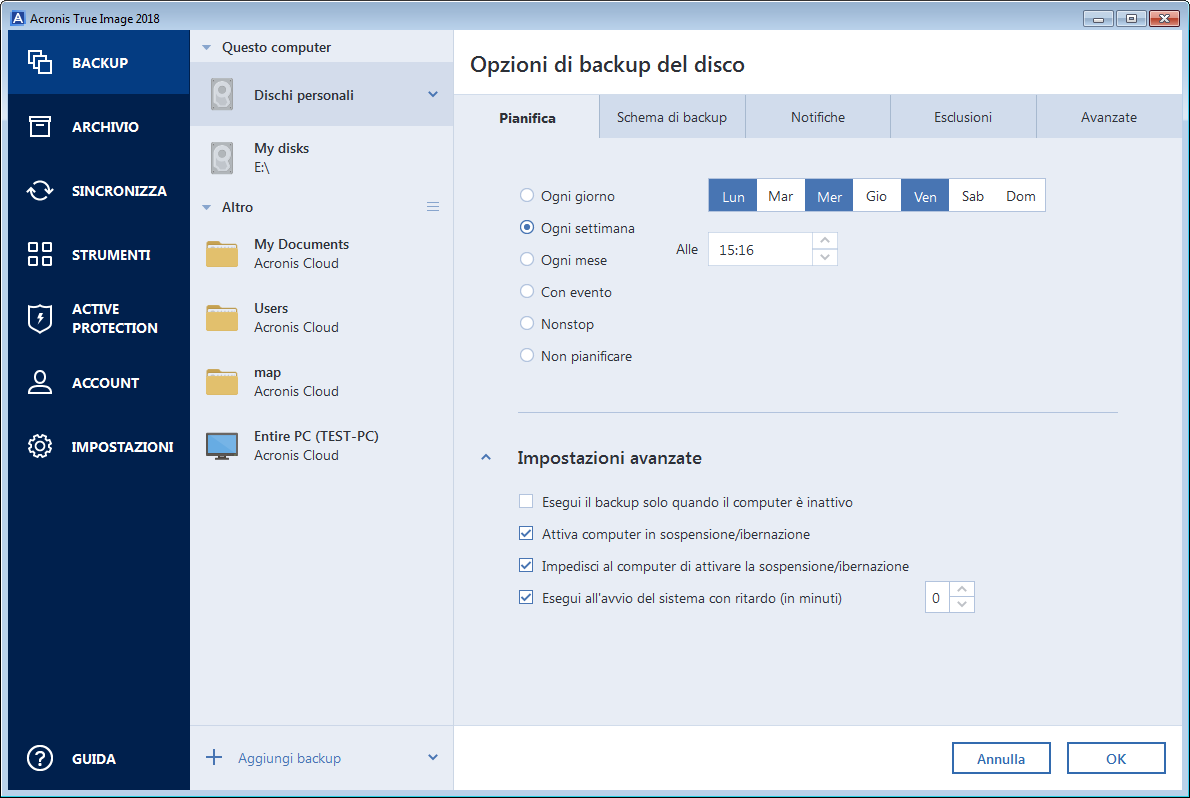This screenshot has height=798, width=1190.
Task: Select the Ogni mese radio button
Action: click(527, 259)
